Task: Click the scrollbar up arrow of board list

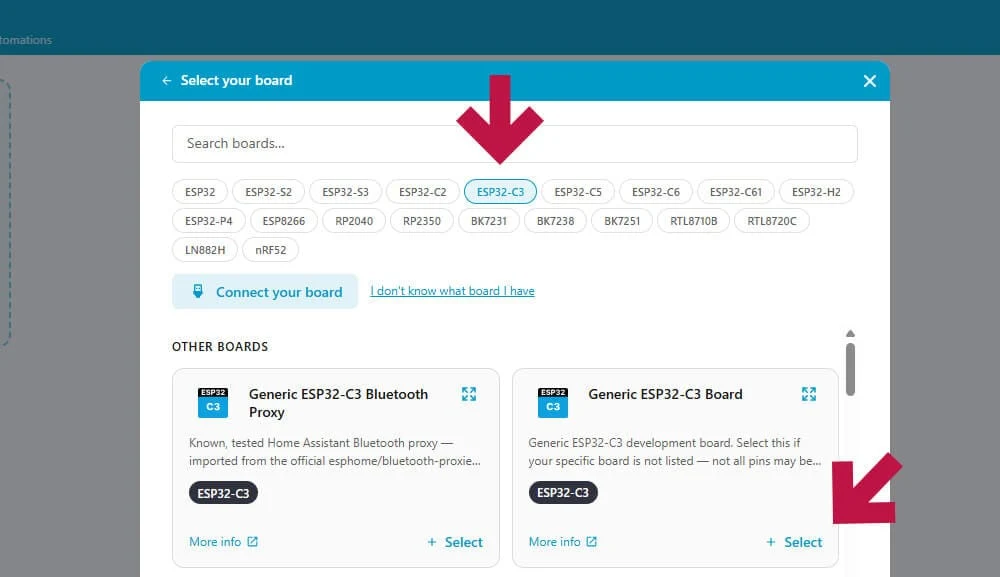Action: 850,333
